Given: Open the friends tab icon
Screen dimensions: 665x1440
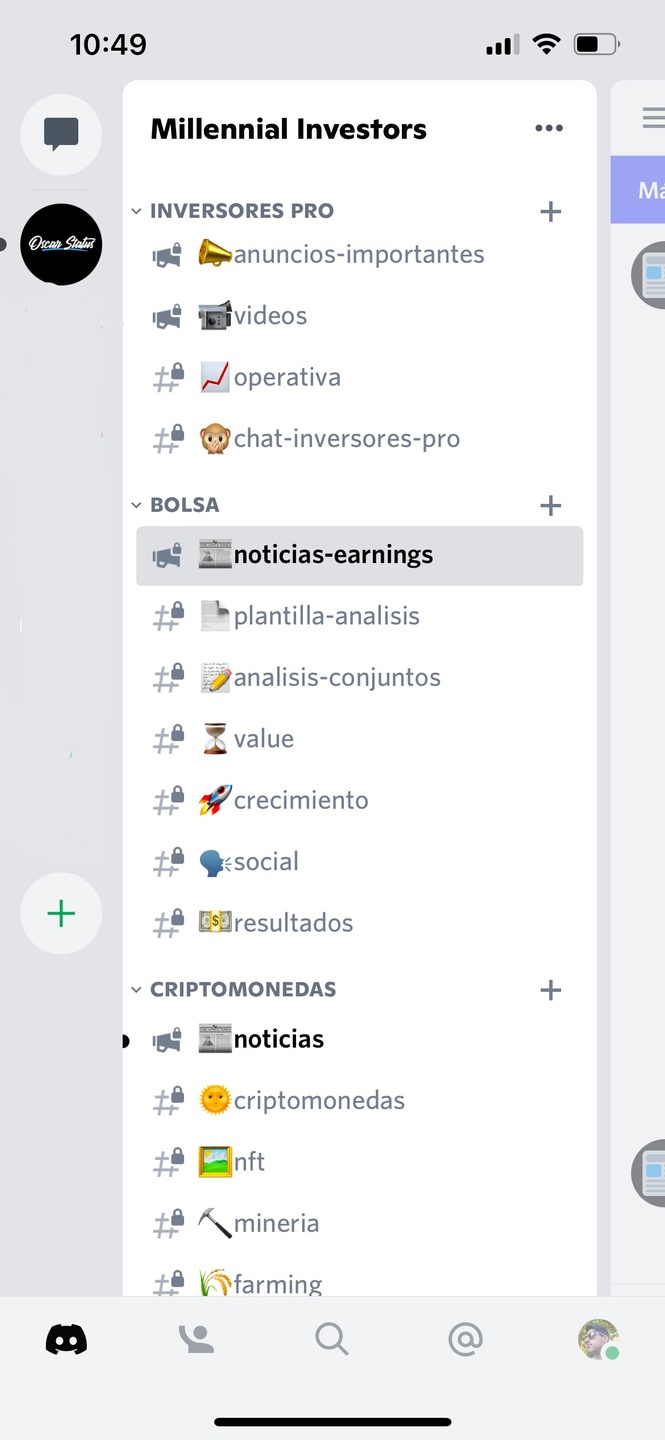Looking at the screenshot, I should 196,1339.
